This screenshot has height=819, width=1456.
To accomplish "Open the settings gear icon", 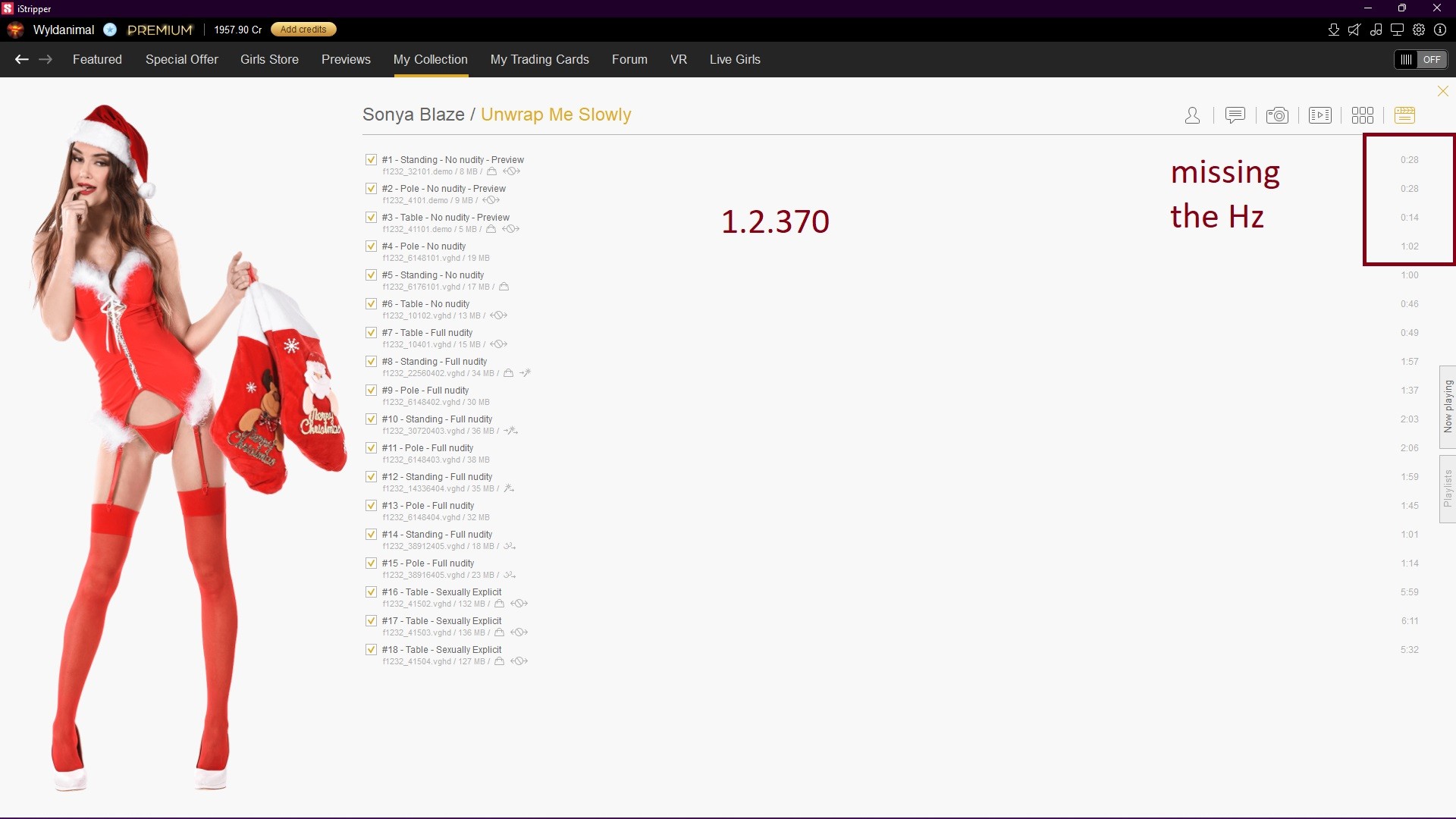I will pyautogui.click(x=1419, y=30).
